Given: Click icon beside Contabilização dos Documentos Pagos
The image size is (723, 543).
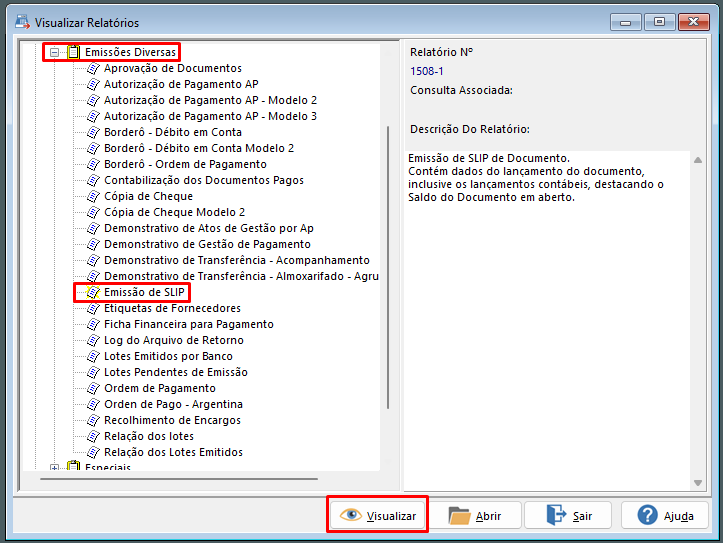Looking at the screenshot, I should (94, 180).
